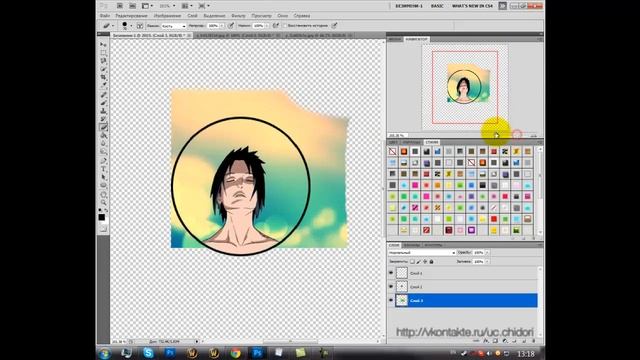Open the Windows Start menu
The height and width of the screenshot is (360, 640).
point(104,353)
